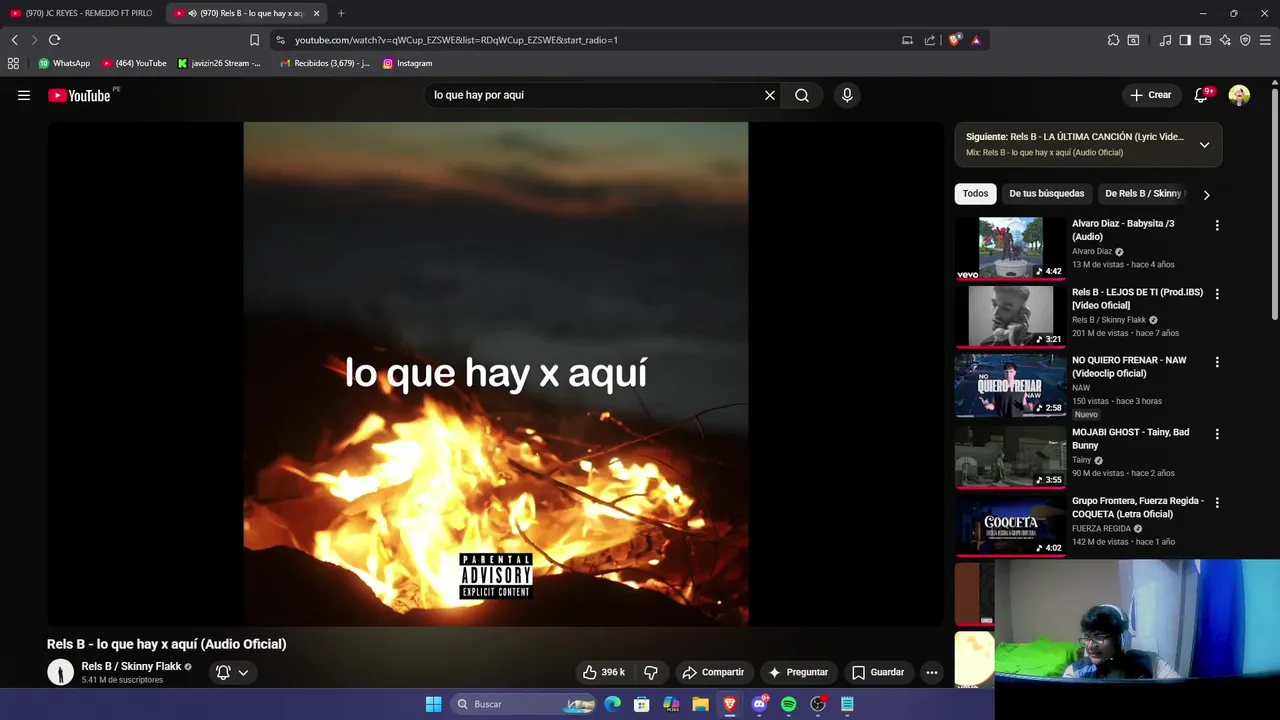
Task: Like the video with 396 k thumbs up
Action: point(604,672)
